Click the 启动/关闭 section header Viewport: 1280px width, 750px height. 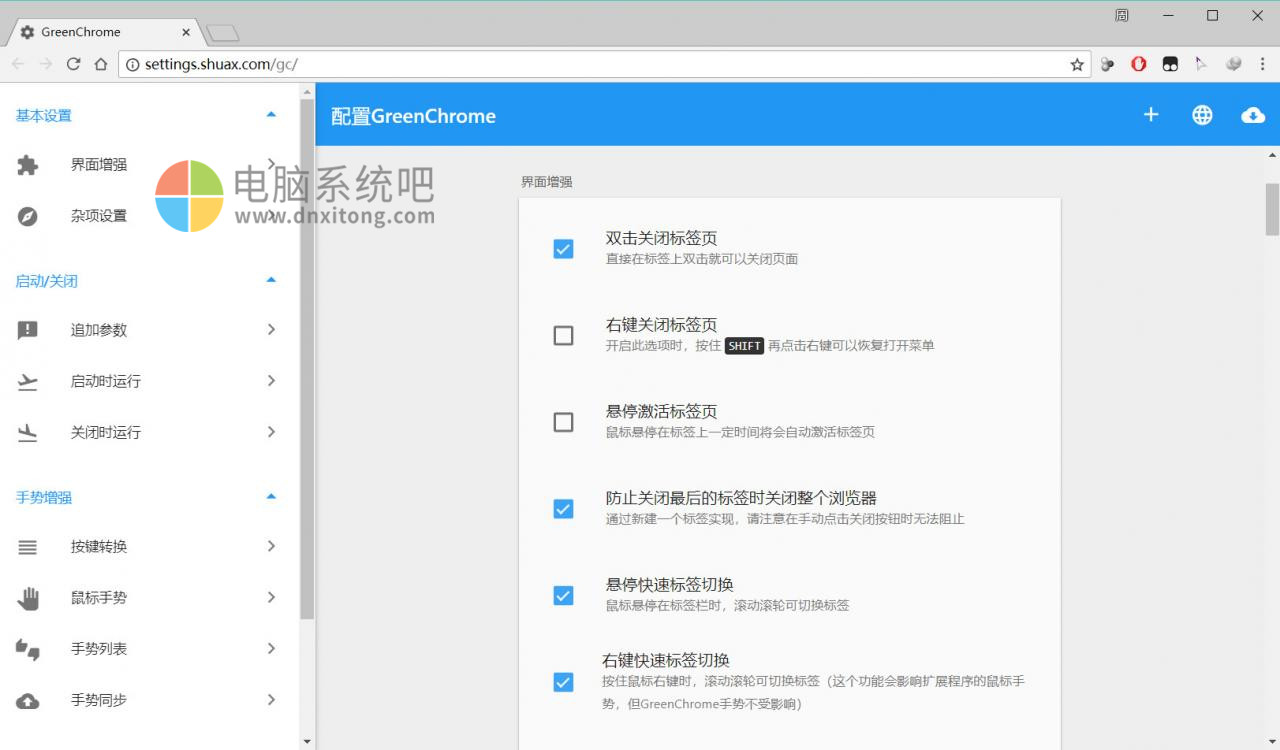tap(46, 281)
